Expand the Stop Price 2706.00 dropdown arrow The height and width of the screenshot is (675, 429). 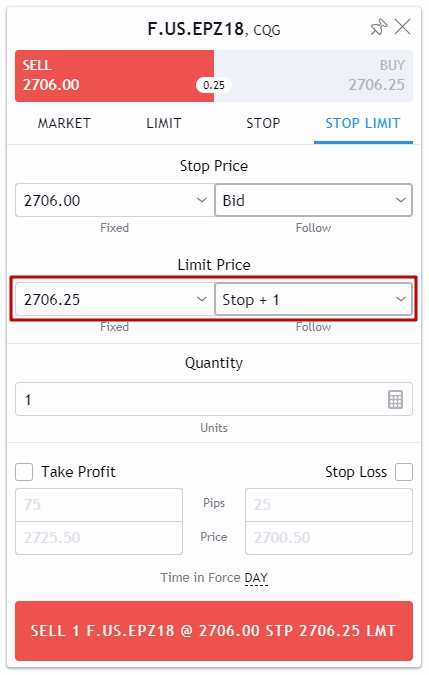[x=201, y=200]
